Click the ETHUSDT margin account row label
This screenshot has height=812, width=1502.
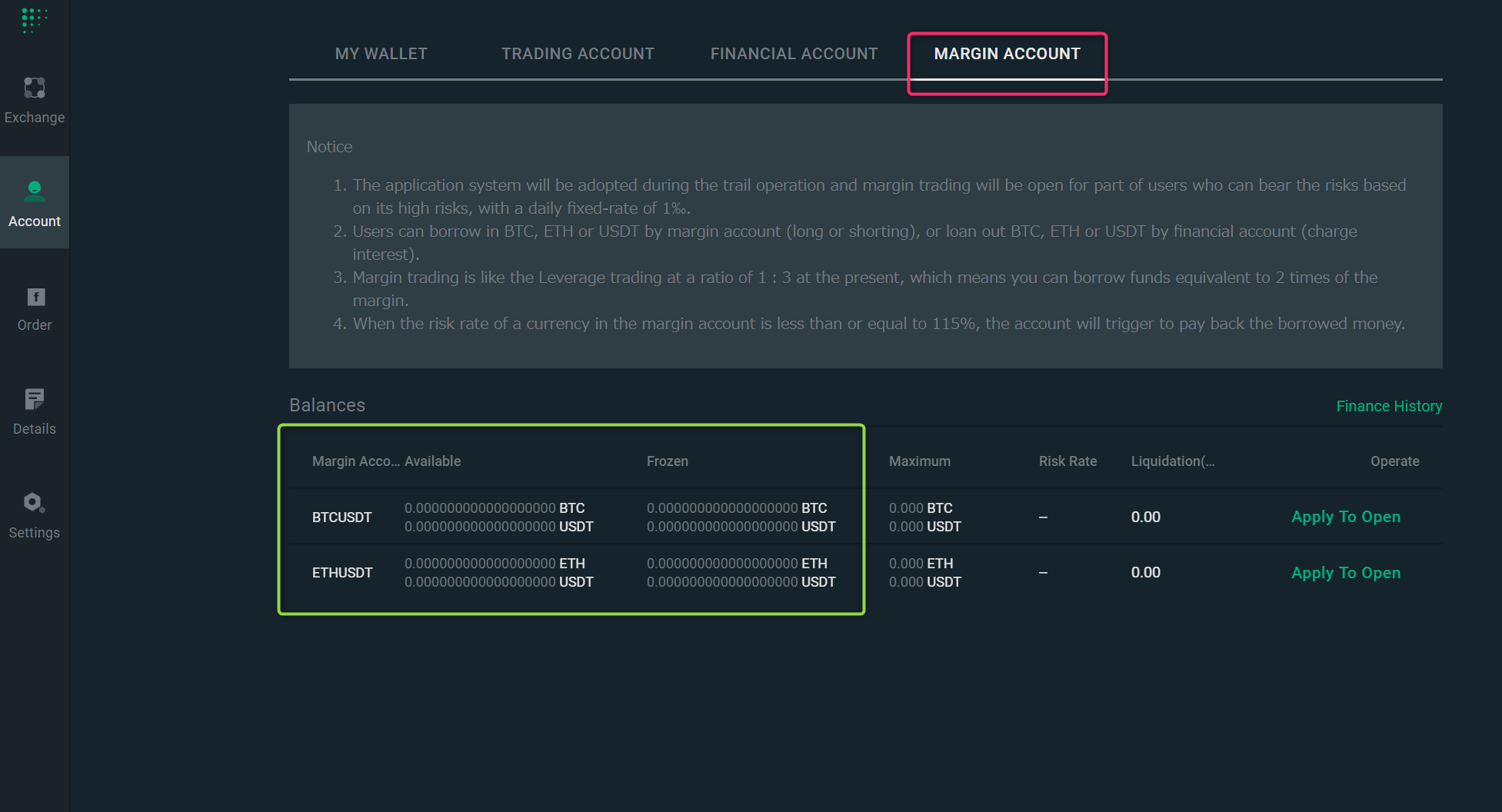click(342, 573)
